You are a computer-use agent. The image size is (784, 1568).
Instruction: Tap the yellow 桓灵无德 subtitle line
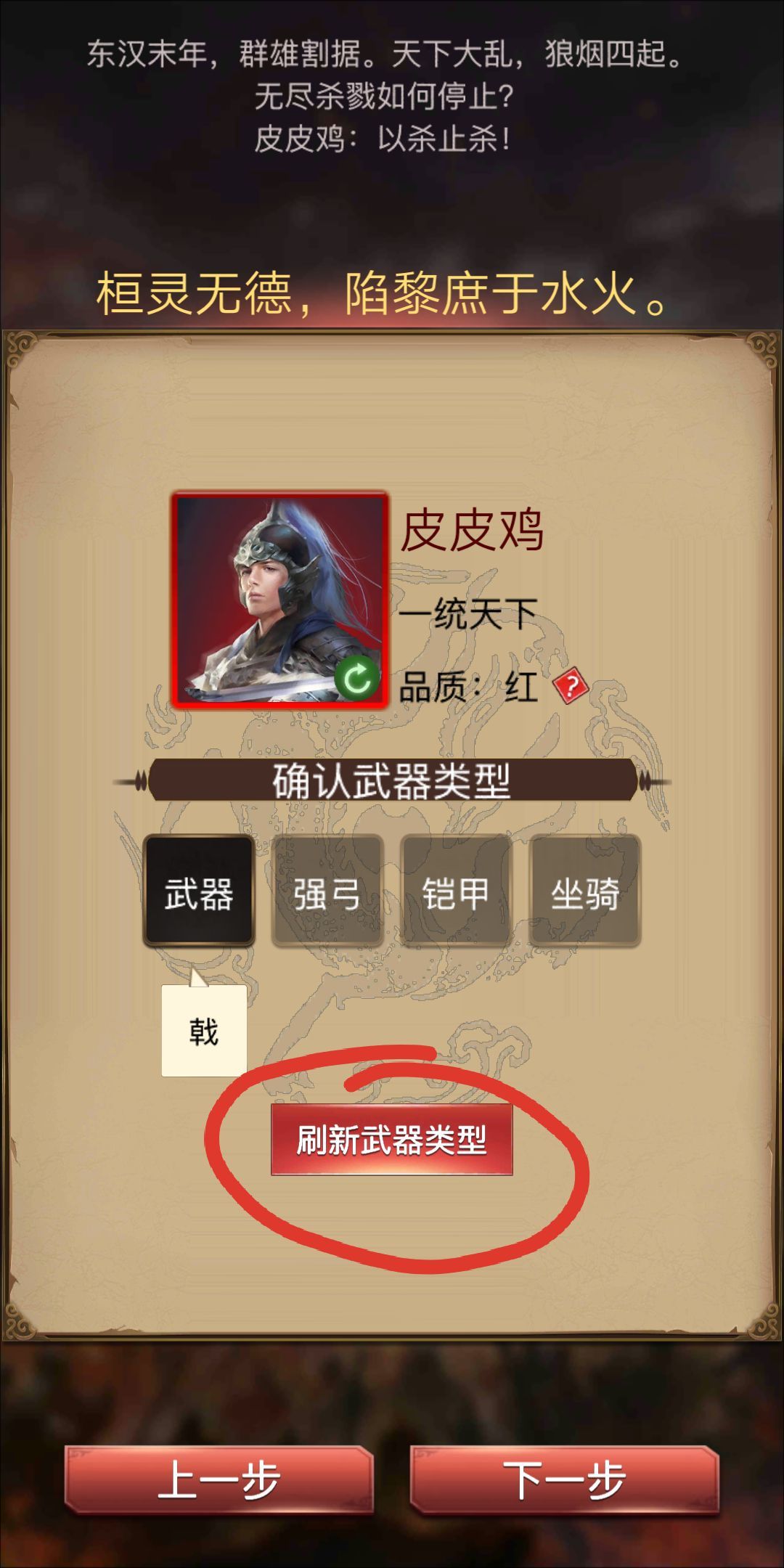pyautogui.click(x=385, y=295)
